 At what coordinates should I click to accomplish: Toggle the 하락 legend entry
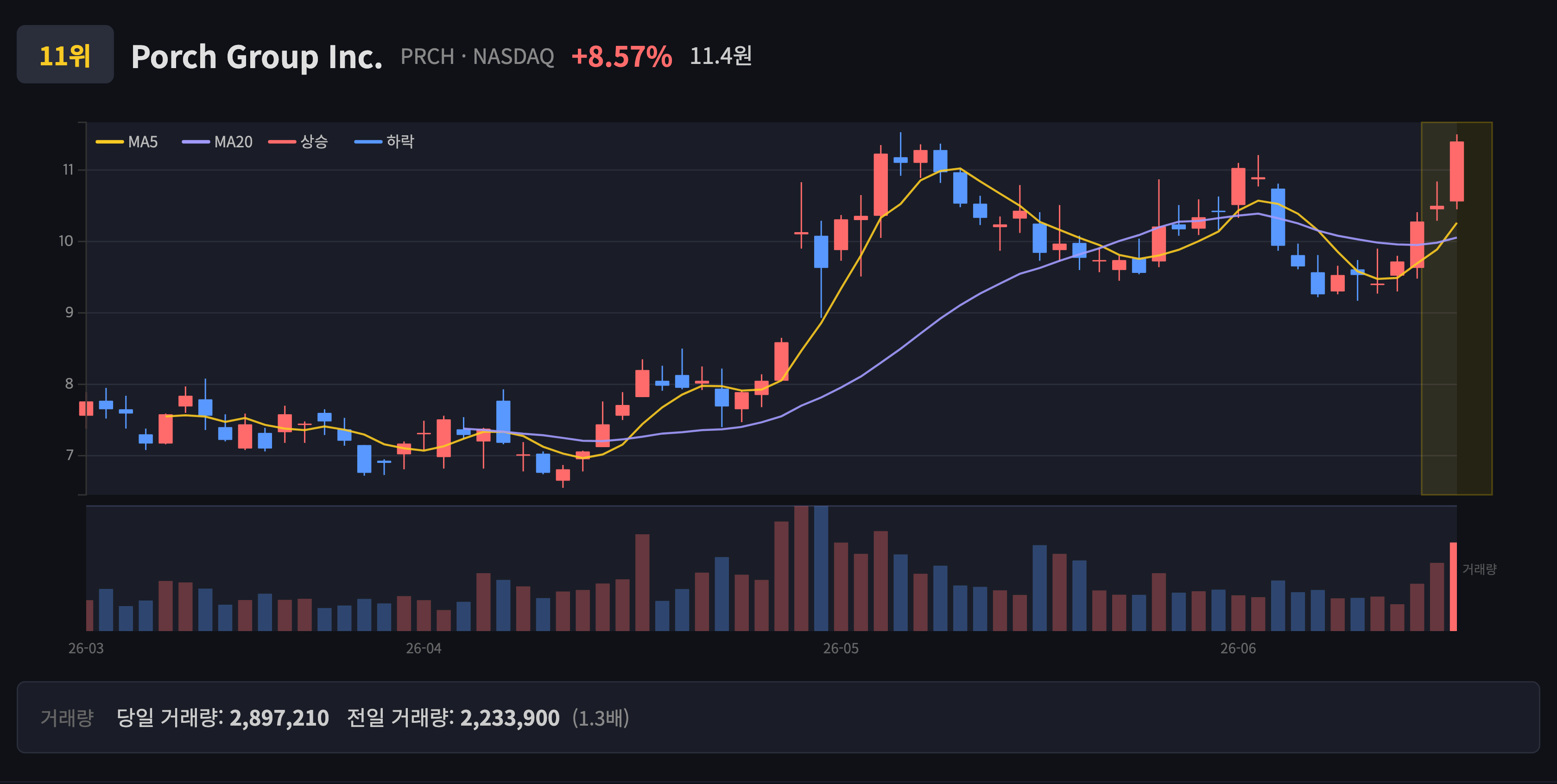pos(385,141)
